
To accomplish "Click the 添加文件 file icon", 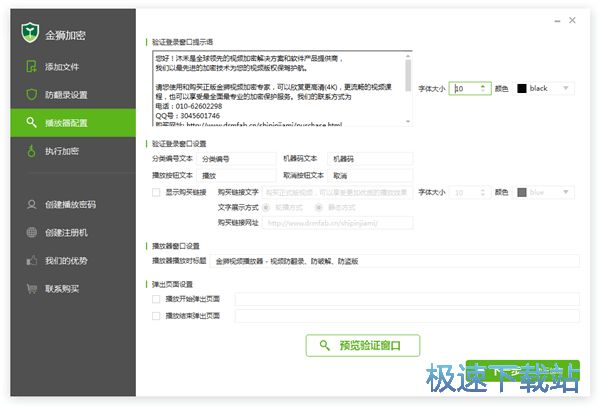I will (x=31, y=66).
